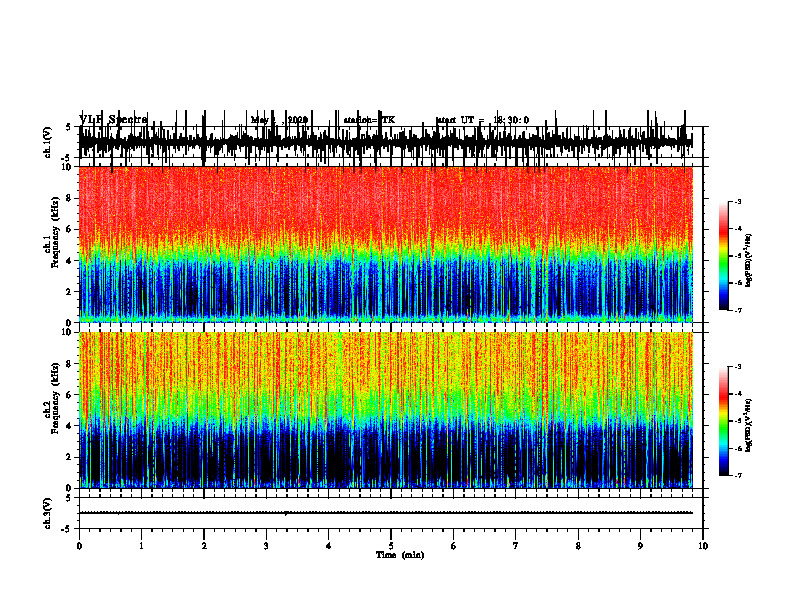
Task: Click the time axis tick label '7'
Action: tap(516, 546)
